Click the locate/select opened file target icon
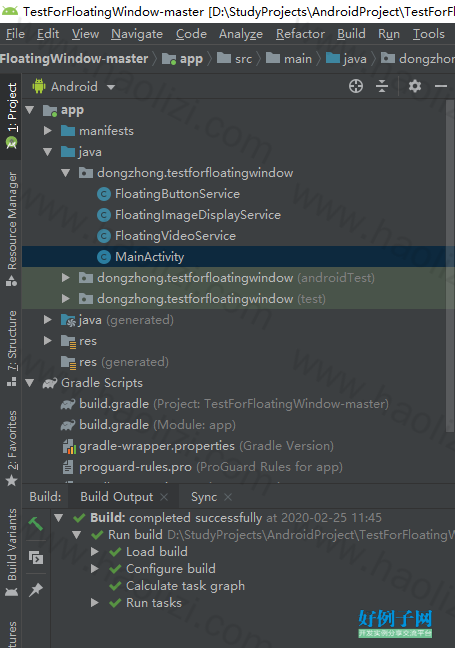This screenshot has width=455, height=648. pos(356,86)
